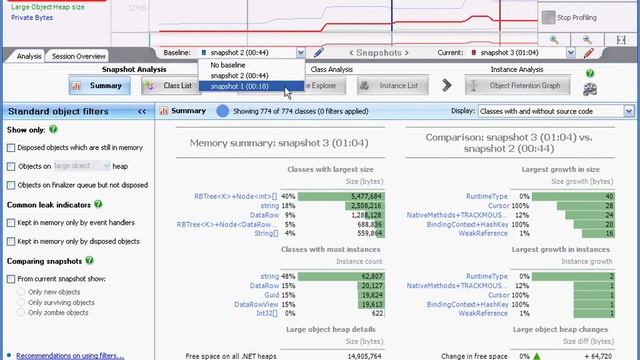
Task: Click green bar for string instance count 62,807
Action: click(x=341, y=276)
